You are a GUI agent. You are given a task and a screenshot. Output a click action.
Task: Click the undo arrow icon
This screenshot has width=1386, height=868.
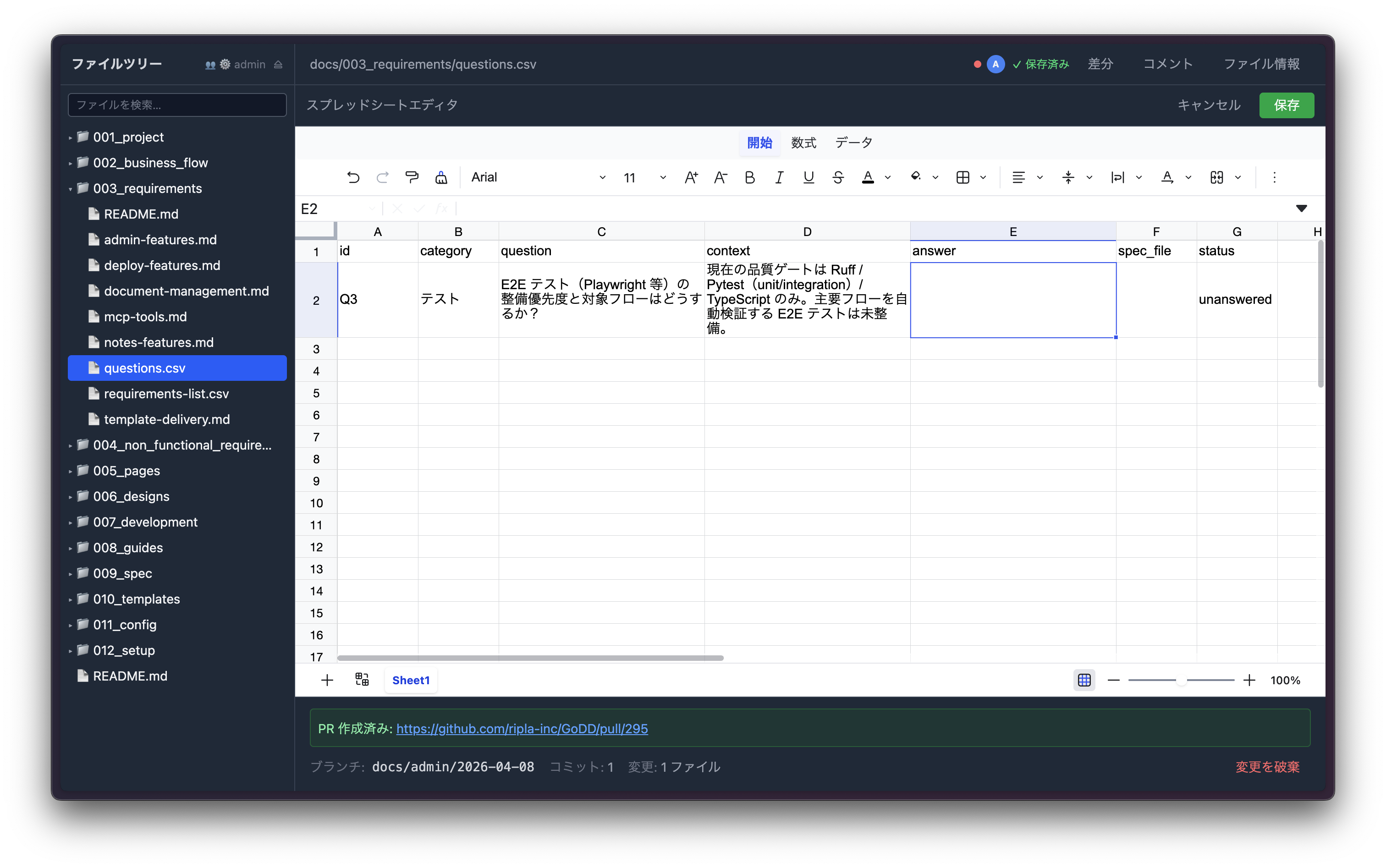tap(353, 177)
